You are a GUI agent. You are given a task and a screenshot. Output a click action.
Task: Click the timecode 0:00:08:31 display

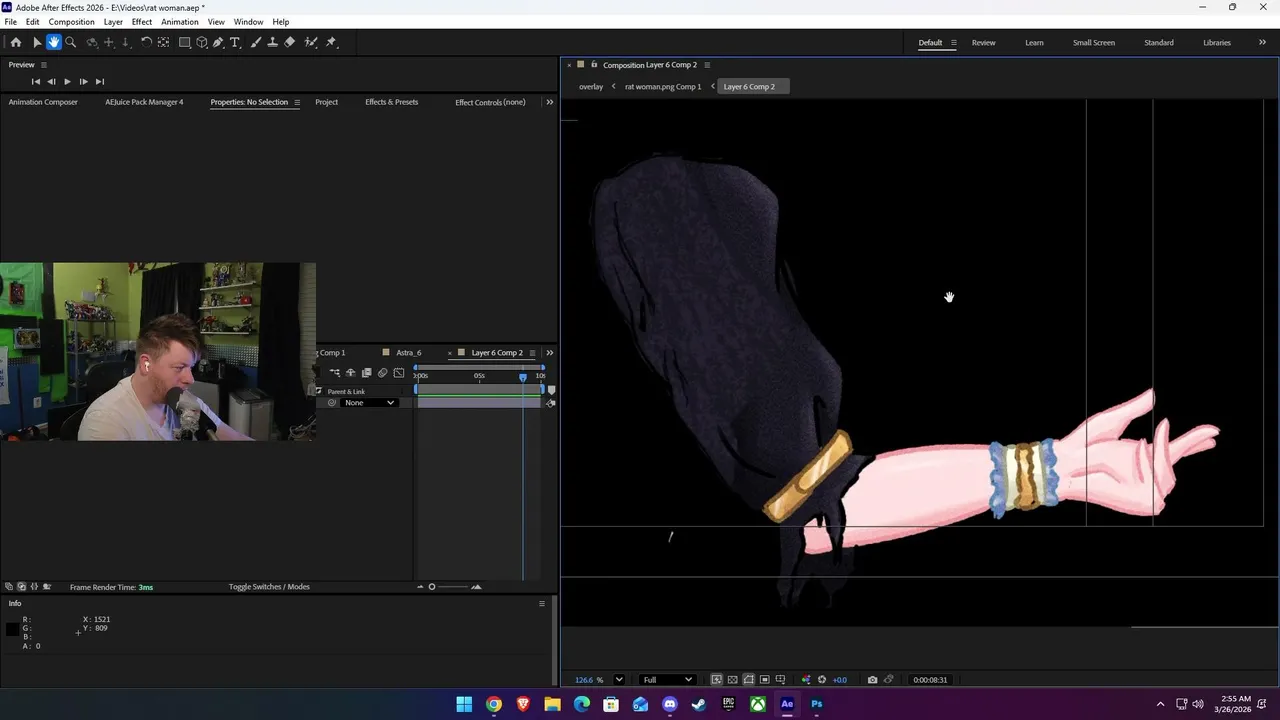(x=930, y=680)
